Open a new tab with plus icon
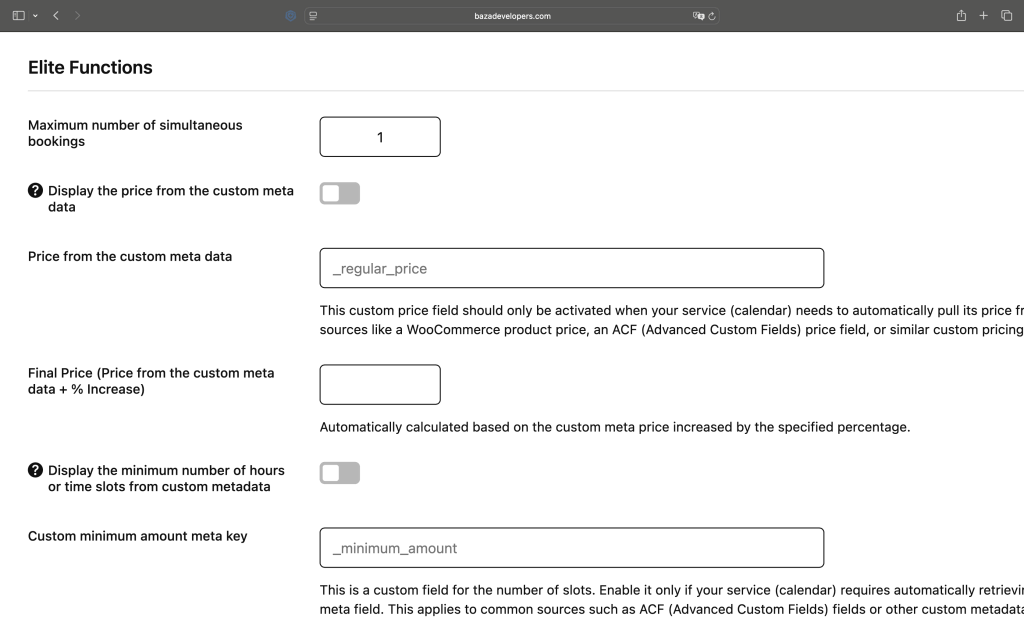Image resolution: width=1024 pixels, height=640 pixels. [x=984, y=16]
